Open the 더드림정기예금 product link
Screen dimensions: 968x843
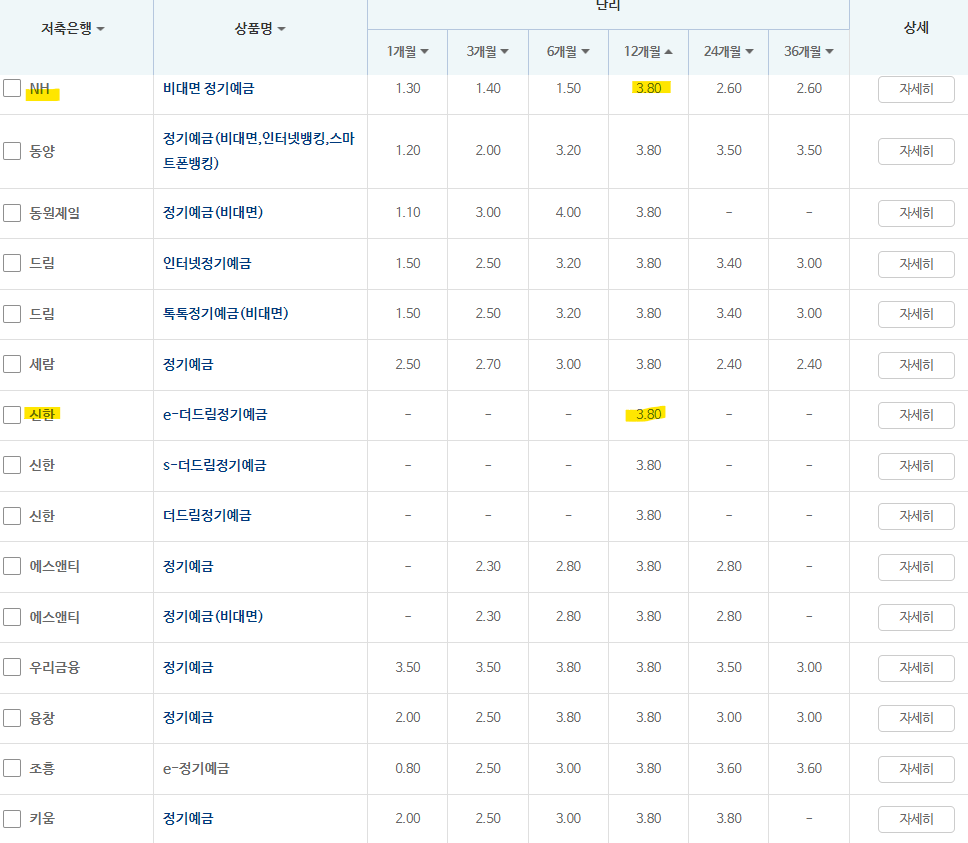click(207, 515)
